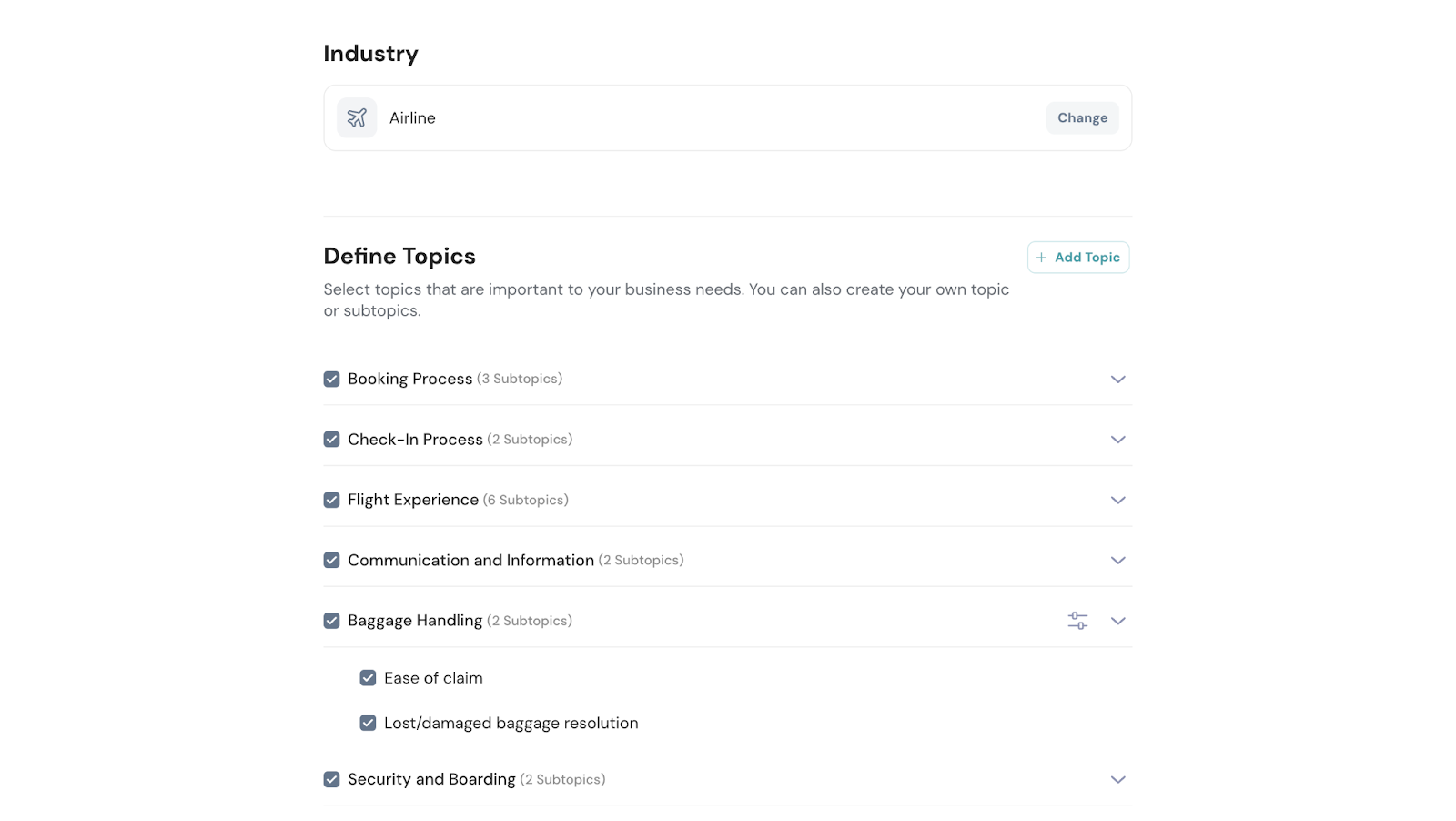Image resolution: width=1456 pixels, height=821 pixels.
Task: Expand Security and Boarding chevron
Action: coord(1117,780)
